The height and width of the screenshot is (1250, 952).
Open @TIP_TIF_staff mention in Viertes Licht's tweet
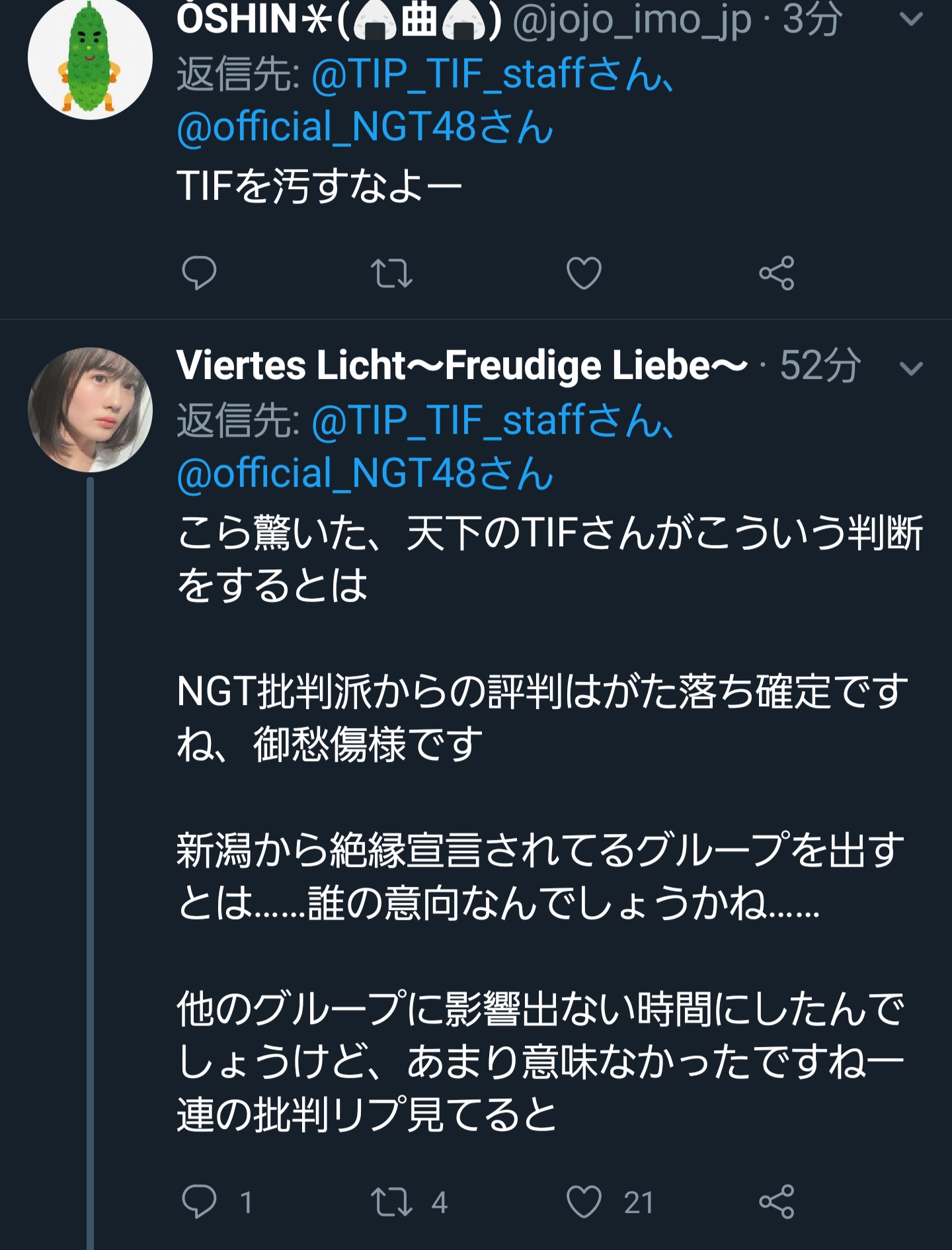coord(493,421)
